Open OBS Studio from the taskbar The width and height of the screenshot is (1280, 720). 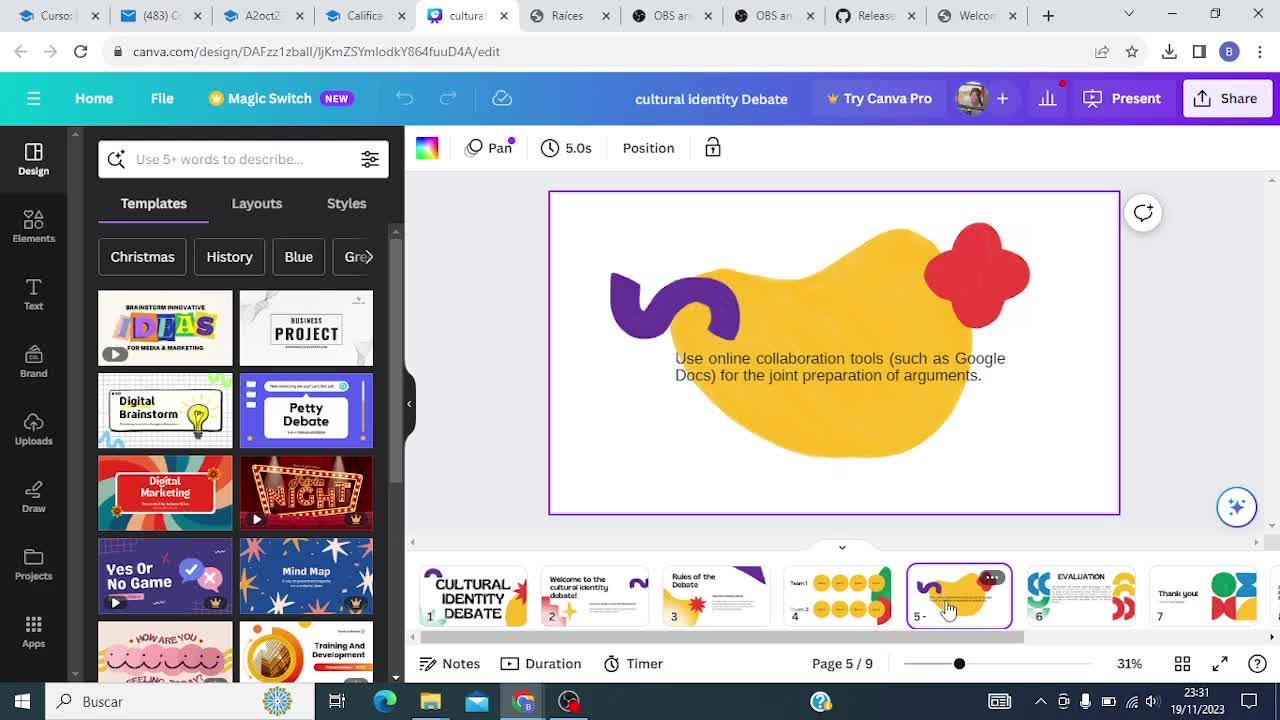(569, 701)
